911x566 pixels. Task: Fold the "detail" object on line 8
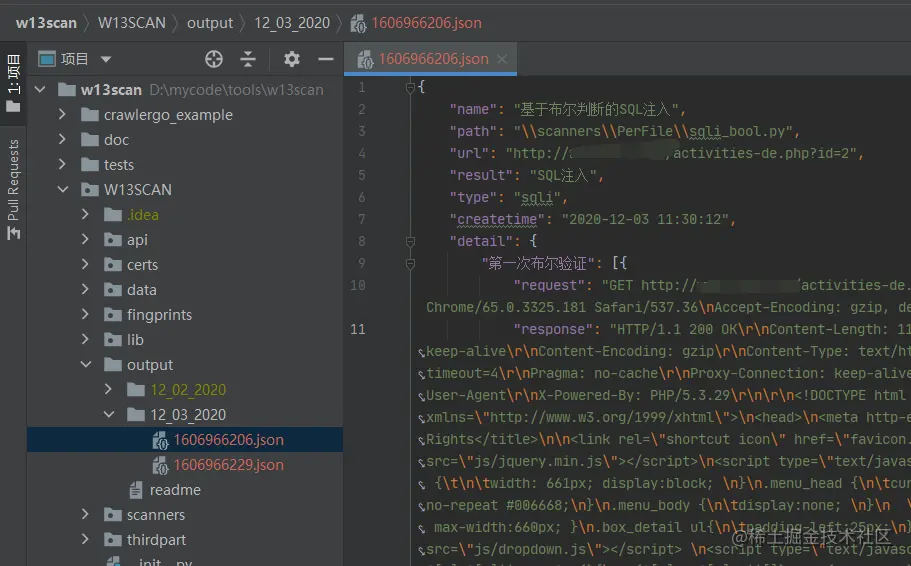[x=410, y=241]
